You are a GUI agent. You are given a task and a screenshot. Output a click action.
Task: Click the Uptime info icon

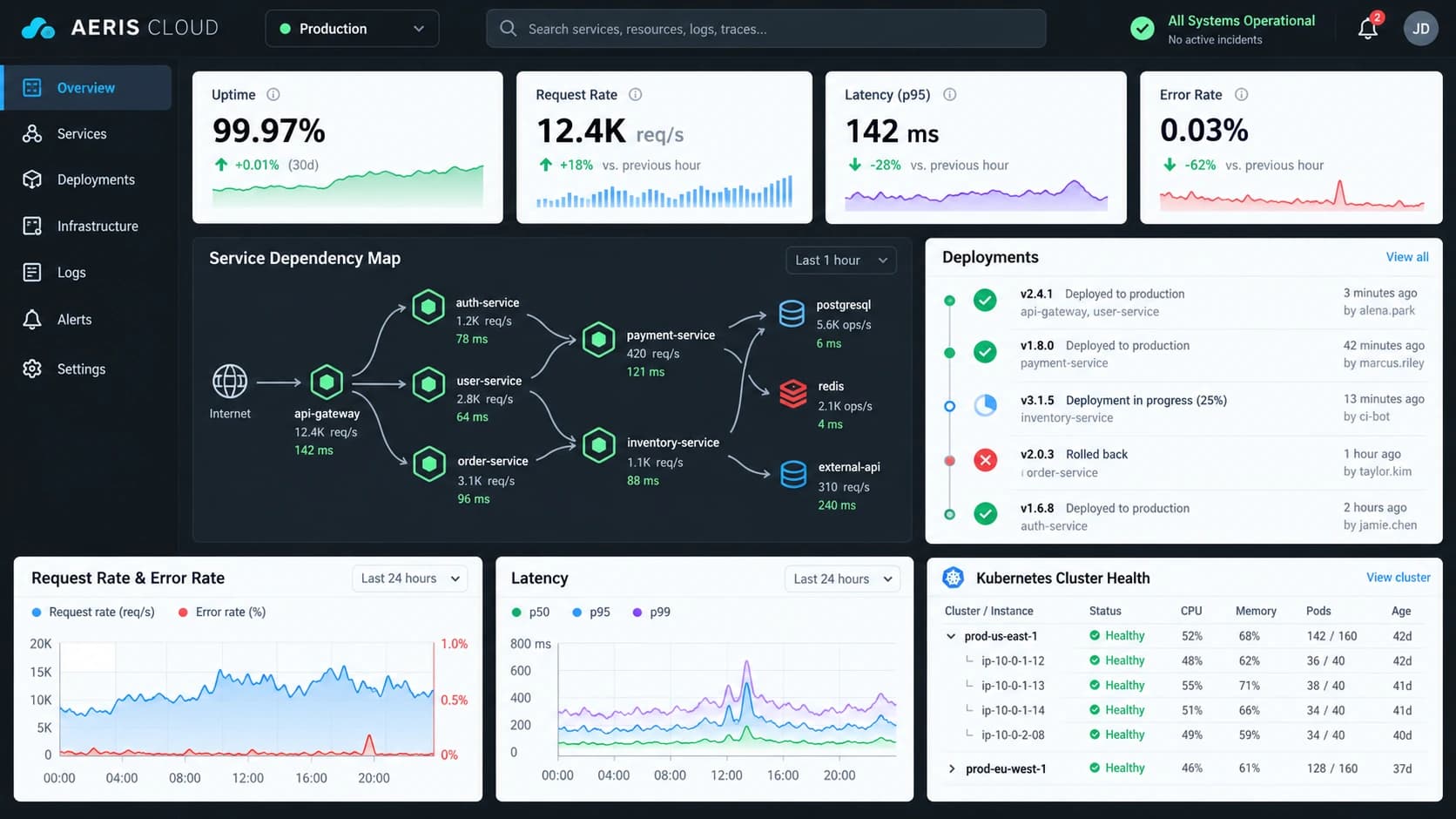tap(273, 94)
